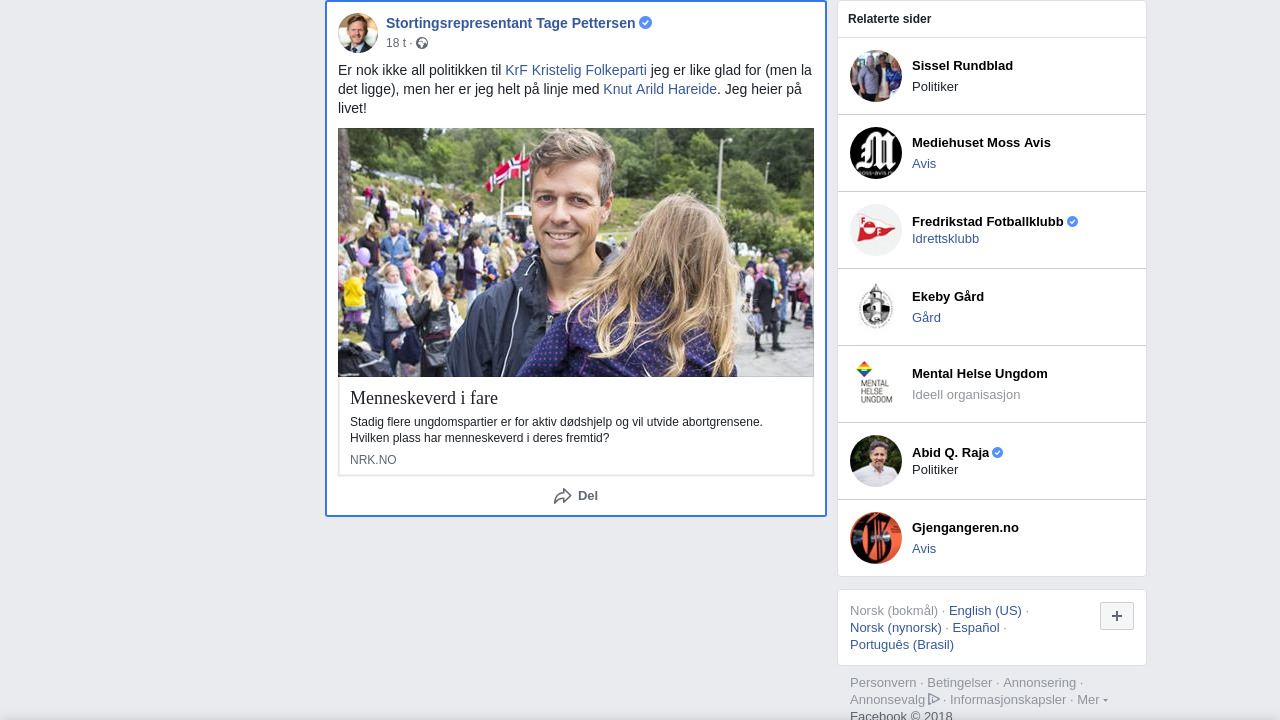Click the Gjengangeren.no page logo

pos(876,538)
